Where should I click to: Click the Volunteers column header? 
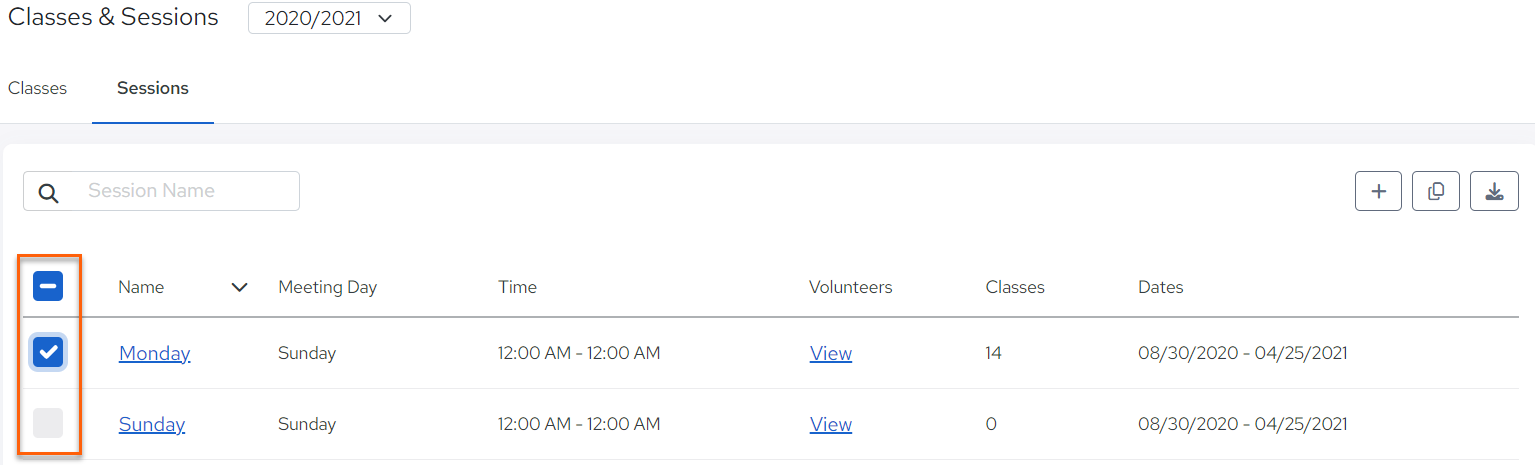click(x=850, y=287)
